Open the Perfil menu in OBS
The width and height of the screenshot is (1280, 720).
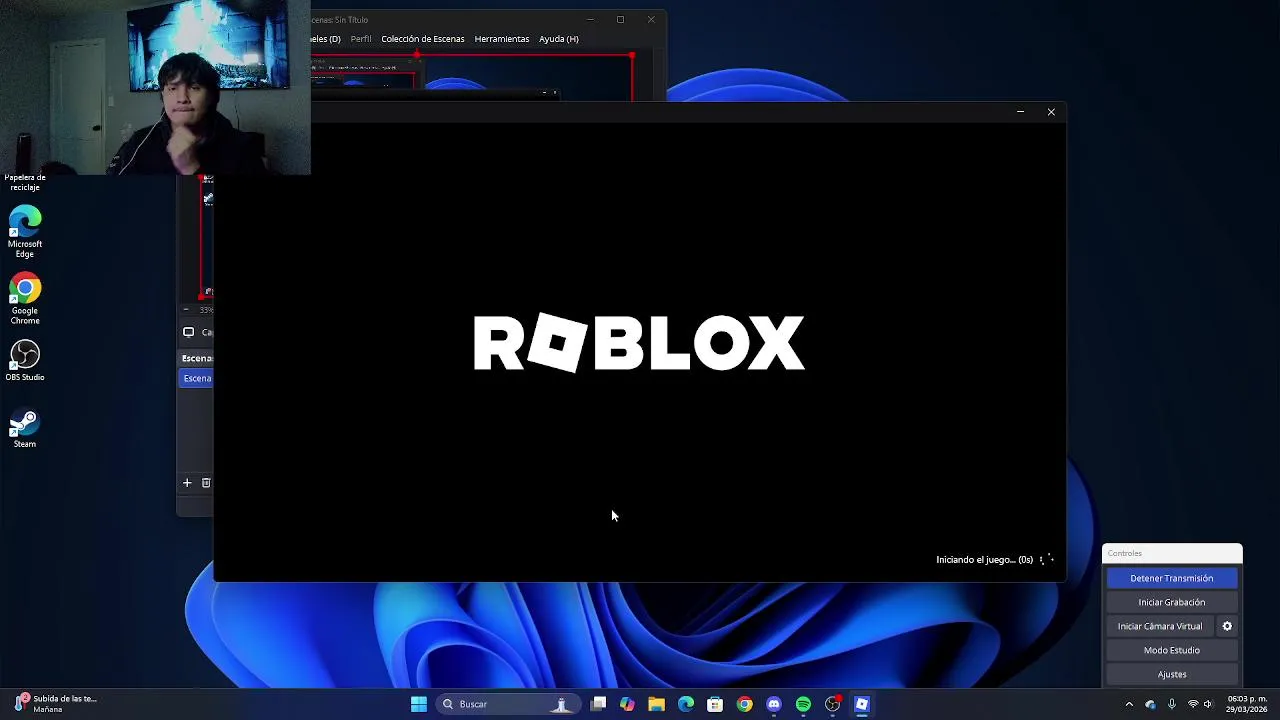[x=361, y=39]
